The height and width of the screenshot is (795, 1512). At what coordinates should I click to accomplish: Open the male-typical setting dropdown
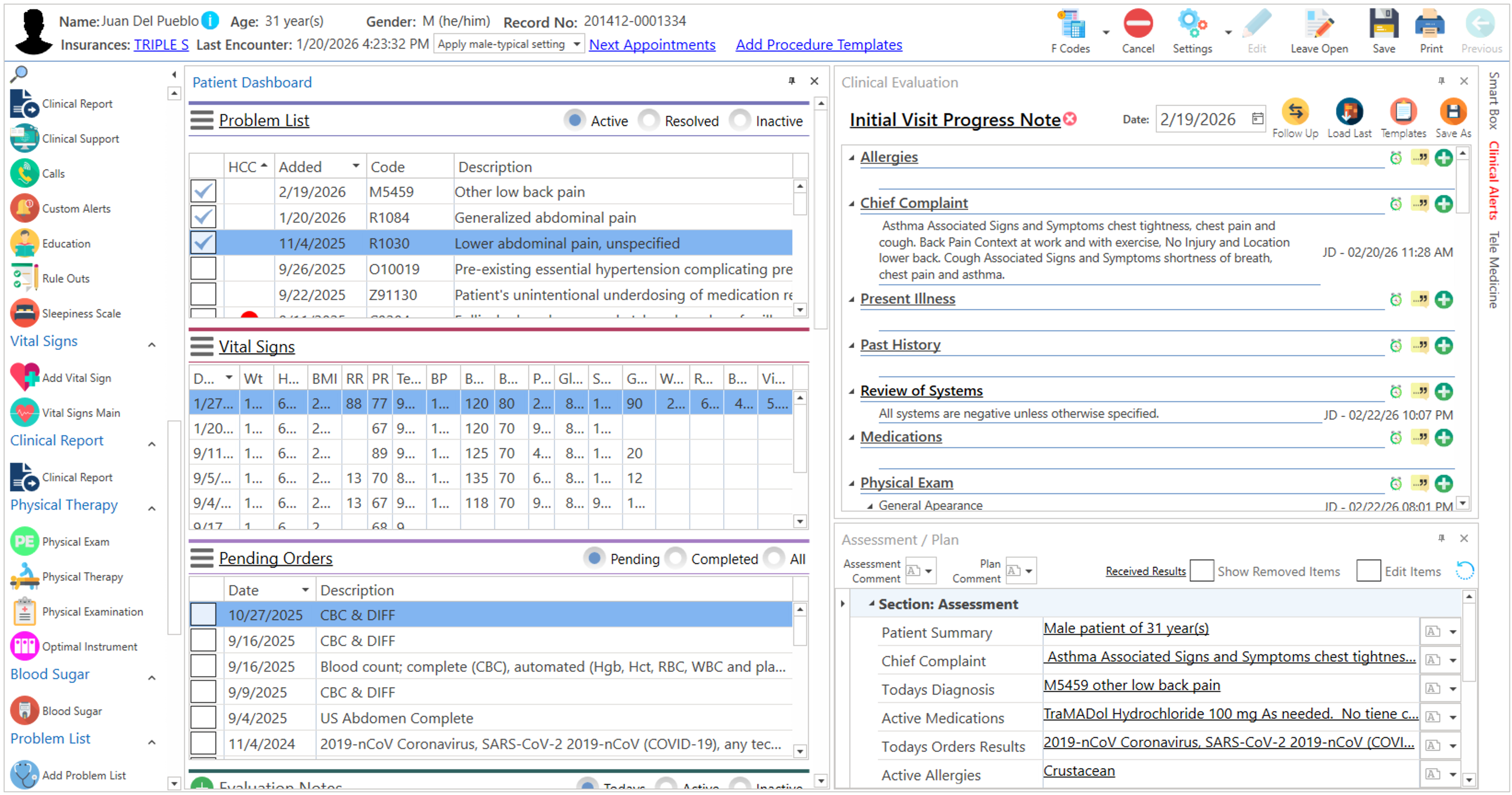[577, 44]
